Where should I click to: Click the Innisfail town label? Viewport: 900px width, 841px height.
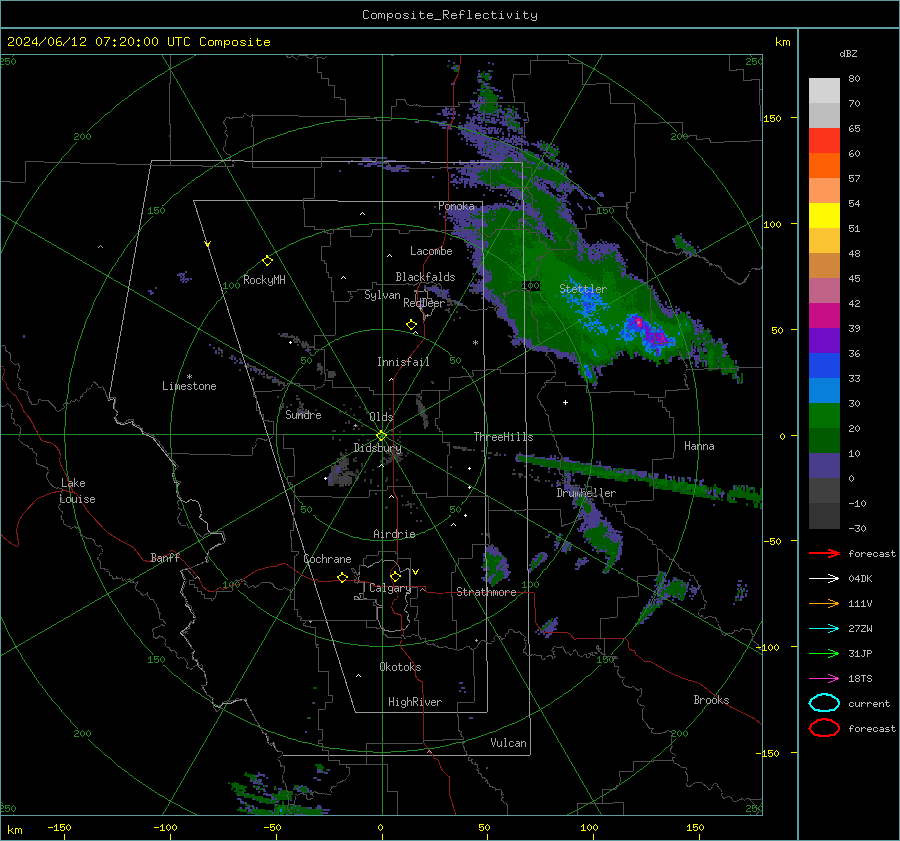click(x=403, y=362)
